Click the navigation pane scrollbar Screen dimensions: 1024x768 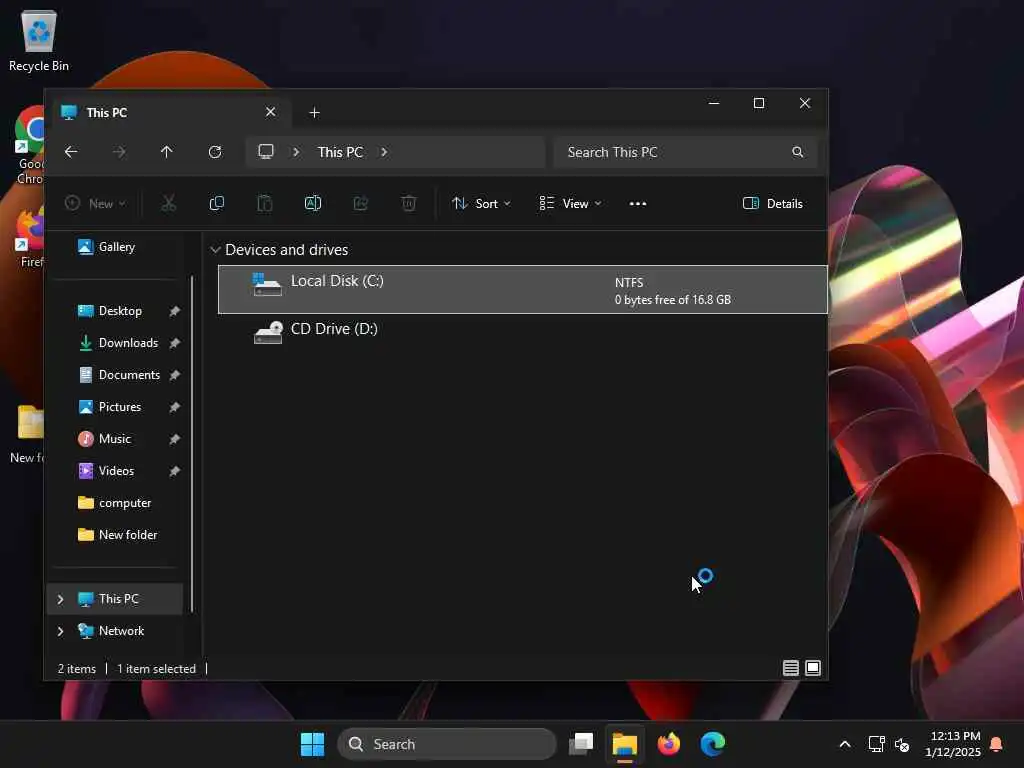192,444
